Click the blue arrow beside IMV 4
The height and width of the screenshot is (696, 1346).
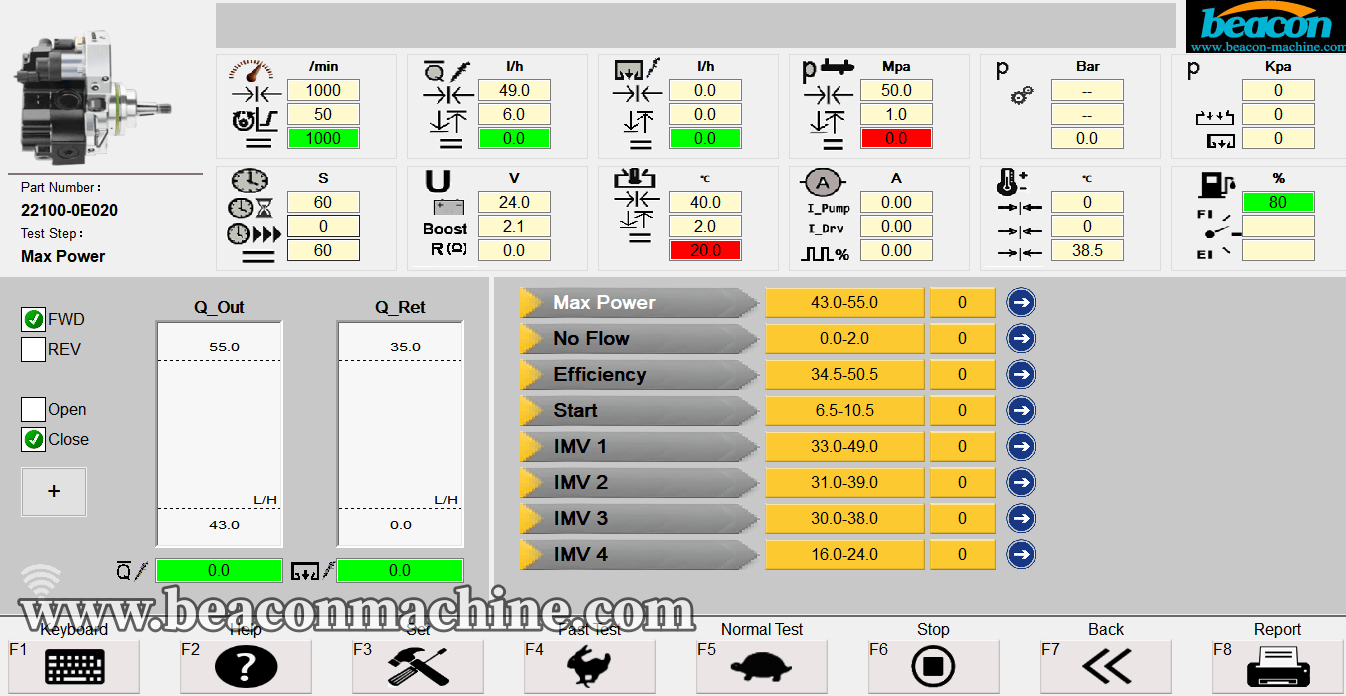1021,555
